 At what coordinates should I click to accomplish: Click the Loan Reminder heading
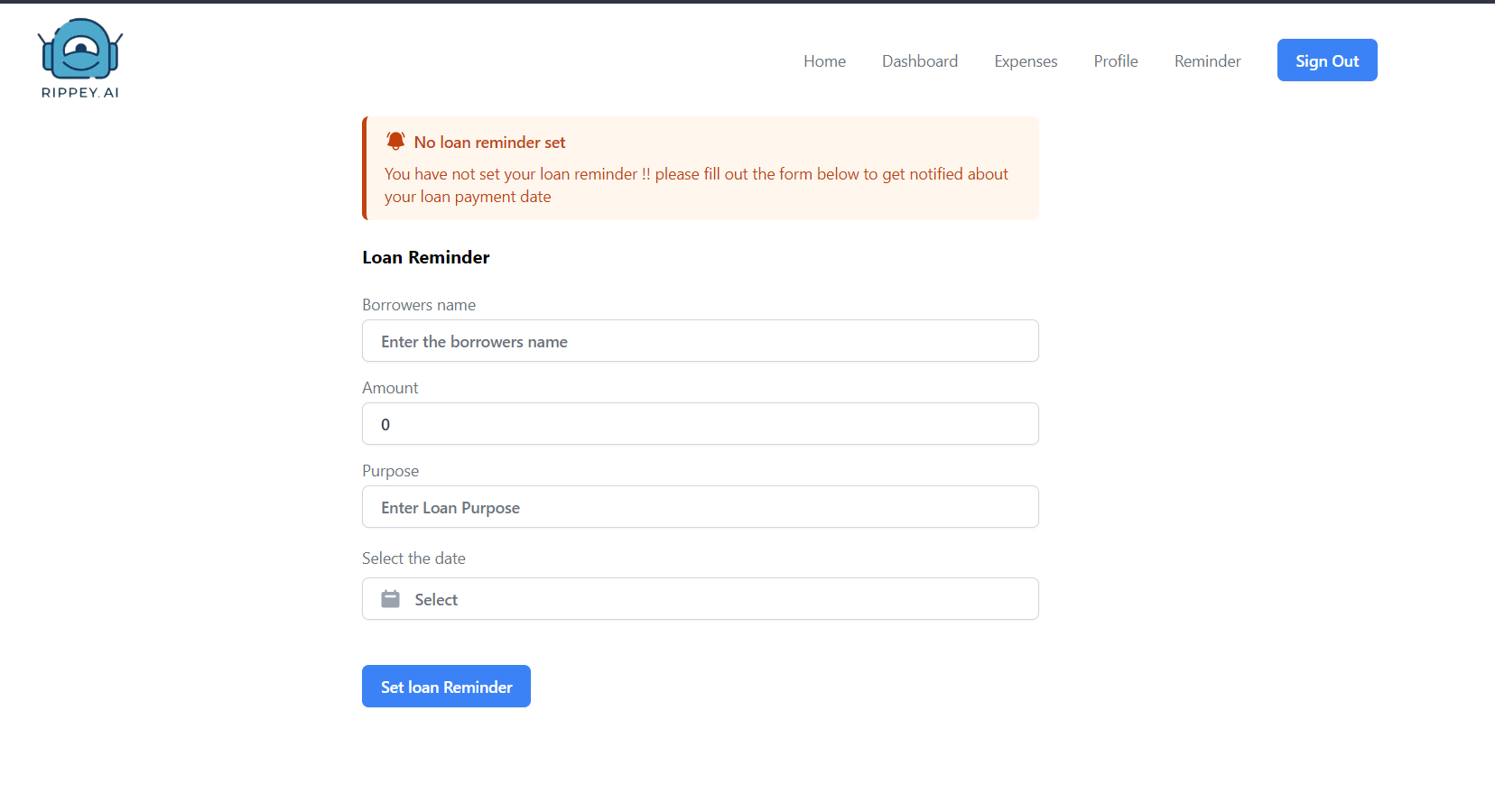tap(425, 257)
